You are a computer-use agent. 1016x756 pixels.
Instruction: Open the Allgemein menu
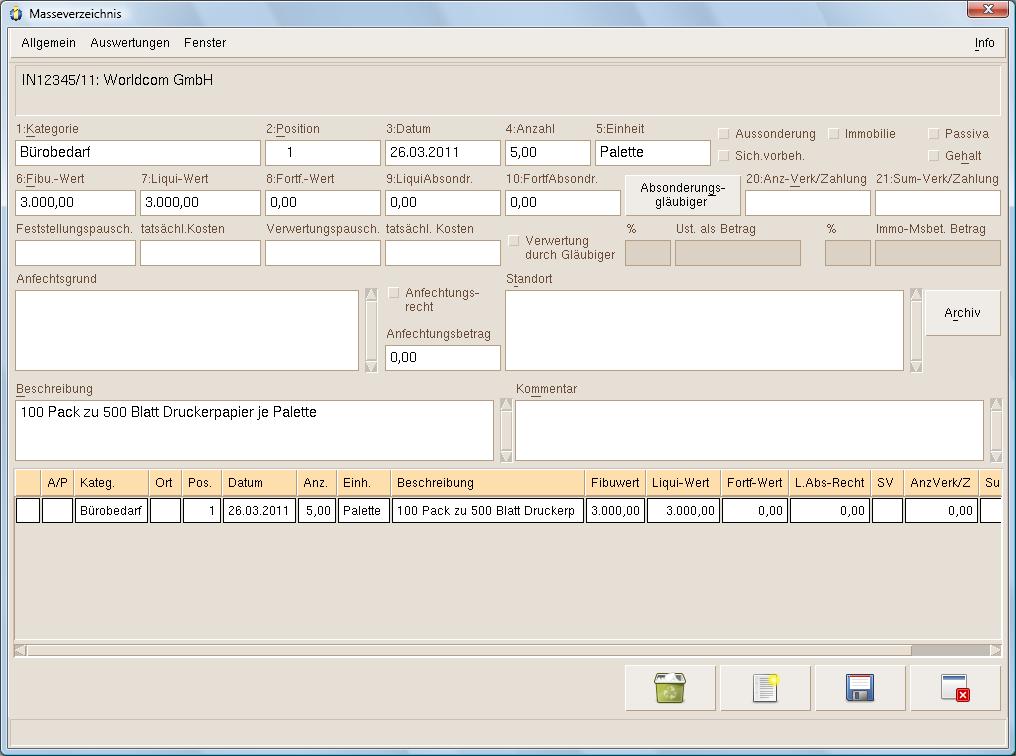click(x=49, y=43)
